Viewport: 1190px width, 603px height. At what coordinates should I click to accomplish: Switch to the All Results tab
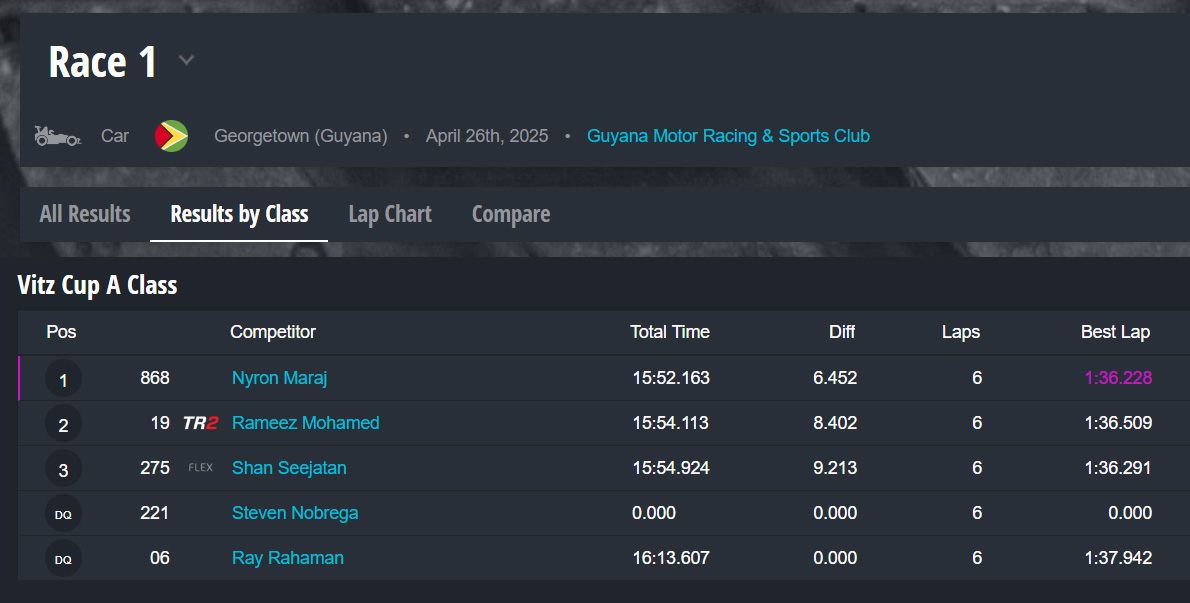pos(85,214)
